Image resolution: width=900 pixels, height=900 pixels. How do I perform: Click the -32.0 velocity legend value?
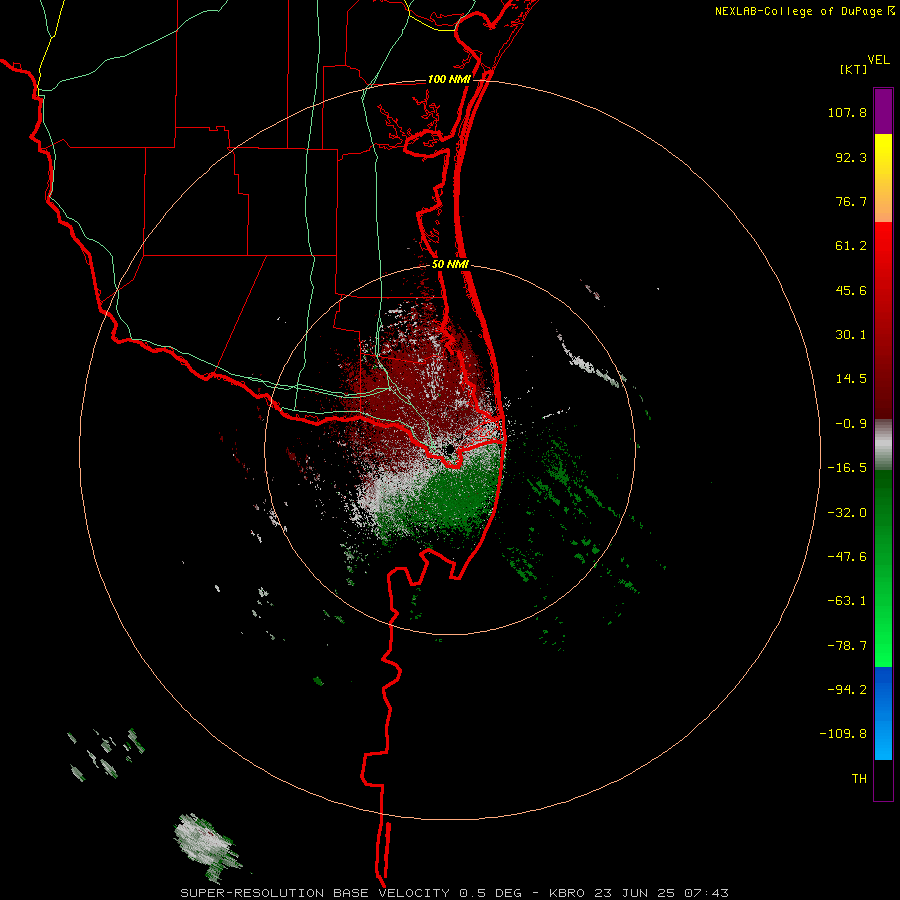tap(847, 513)
